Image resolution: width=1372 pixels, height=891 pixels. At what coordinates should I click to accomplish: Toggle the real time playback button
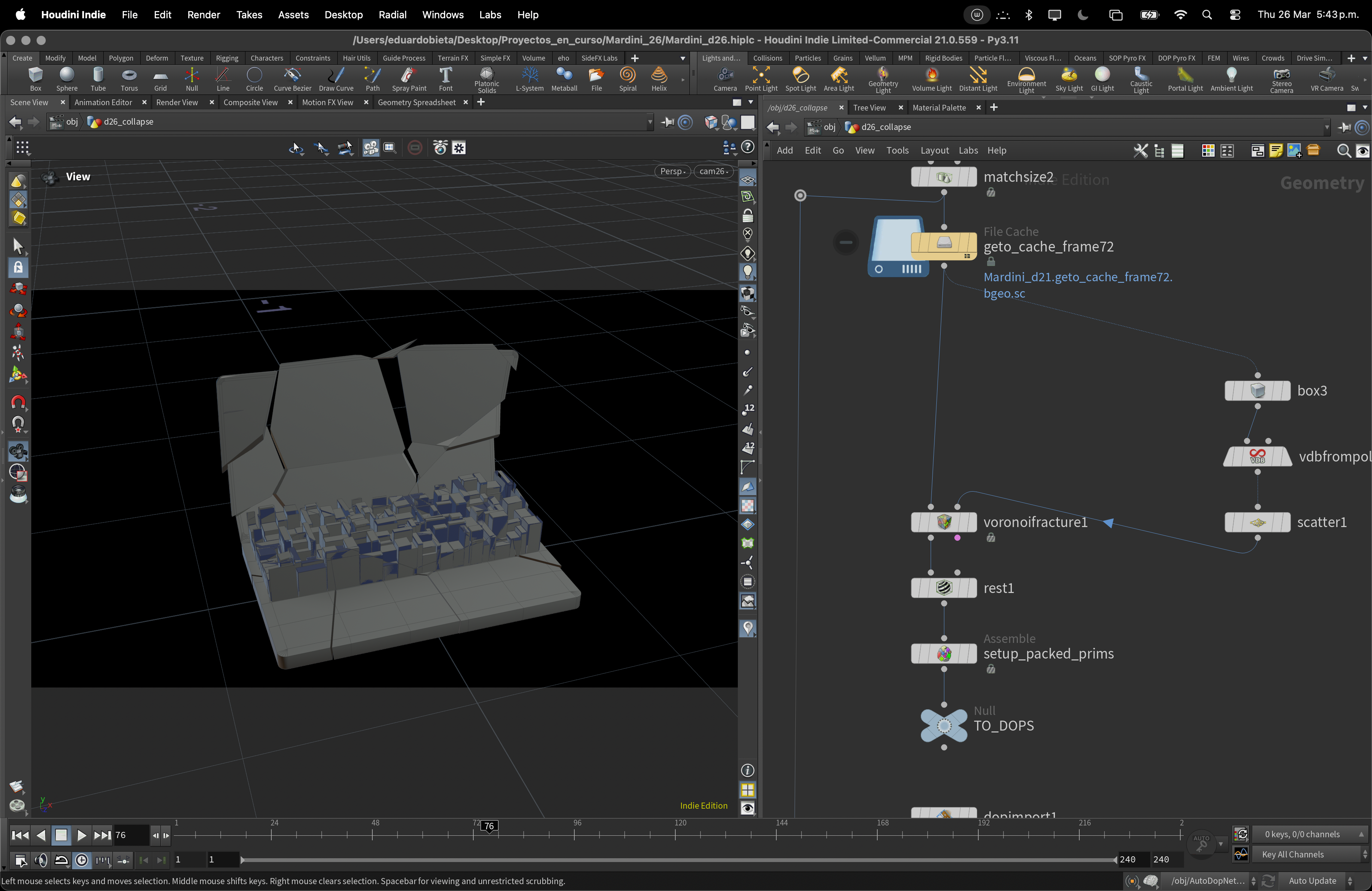[82, 861]
